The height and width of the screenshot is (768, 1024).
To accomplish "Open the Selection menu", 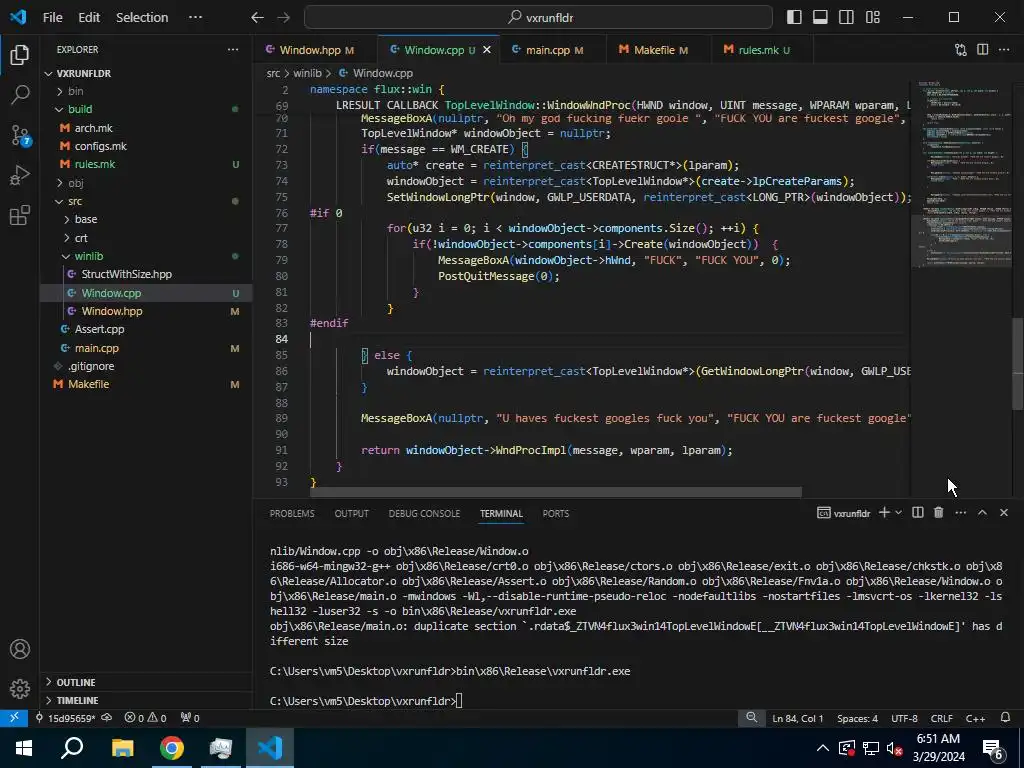I will tap(142, 18).
